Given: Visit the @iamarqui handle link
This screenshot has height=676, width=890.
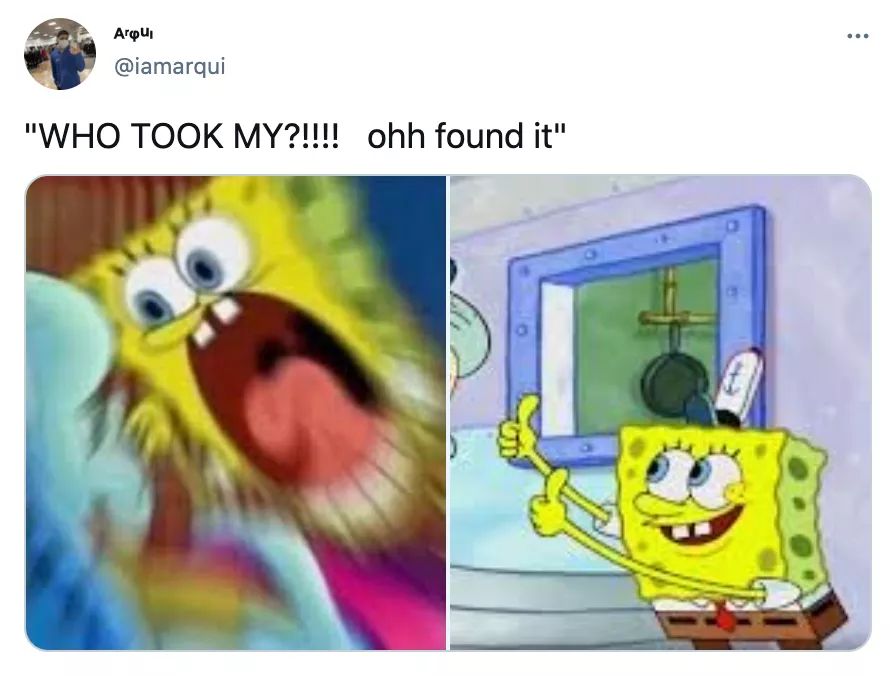Looking at the screenshot, I should click(x=170, y=66).
